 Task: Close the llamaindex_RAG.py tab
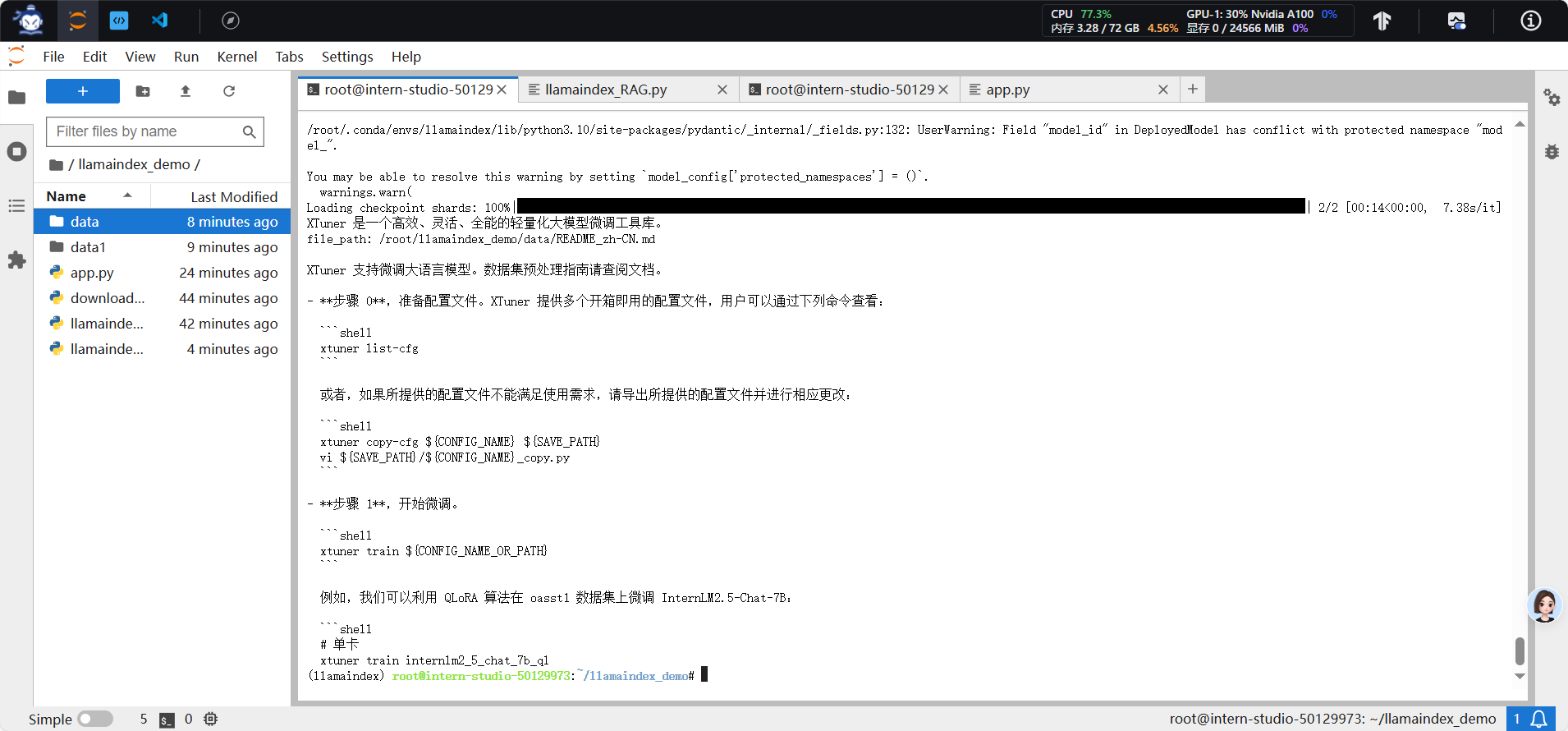point(722,90)
